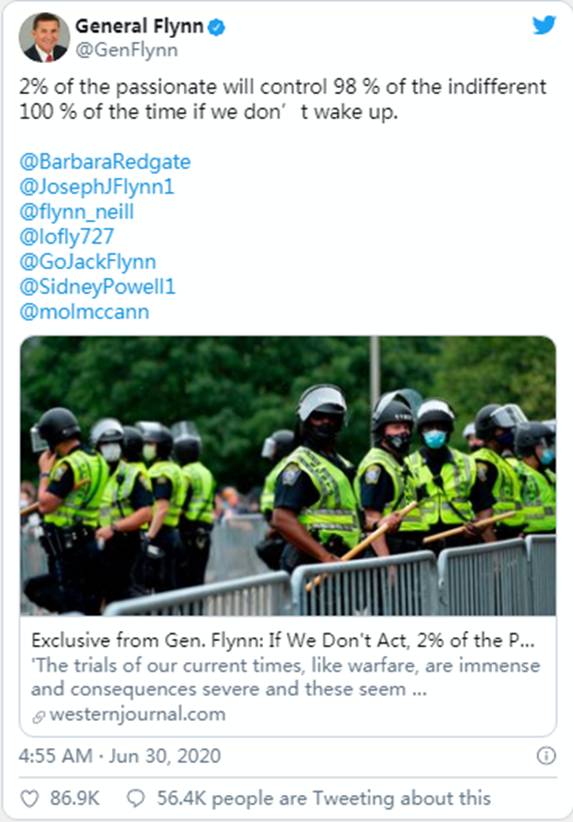Open the @SidneyPowell1 mention
Screen dimensions: 573x822
[98, 287]
